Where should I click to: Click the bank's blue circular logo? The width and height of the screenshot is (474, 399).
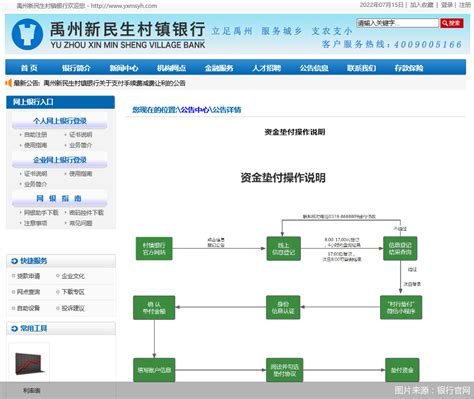[27, 34]
